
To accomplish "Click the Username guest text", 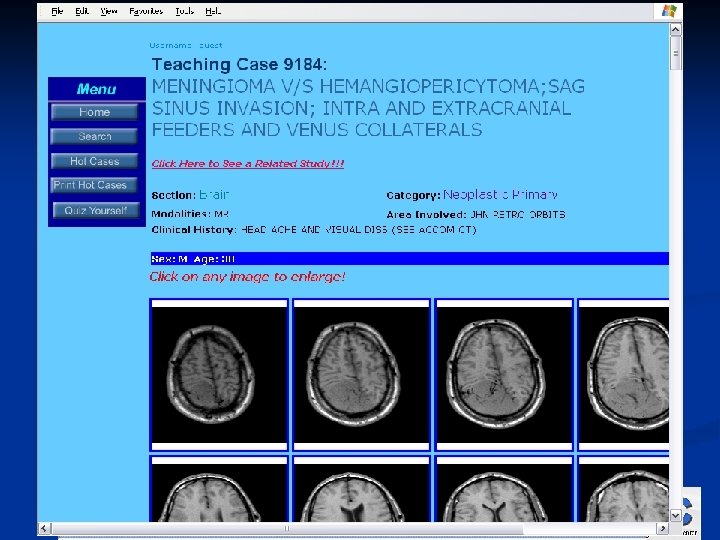I will coord(186,45).
